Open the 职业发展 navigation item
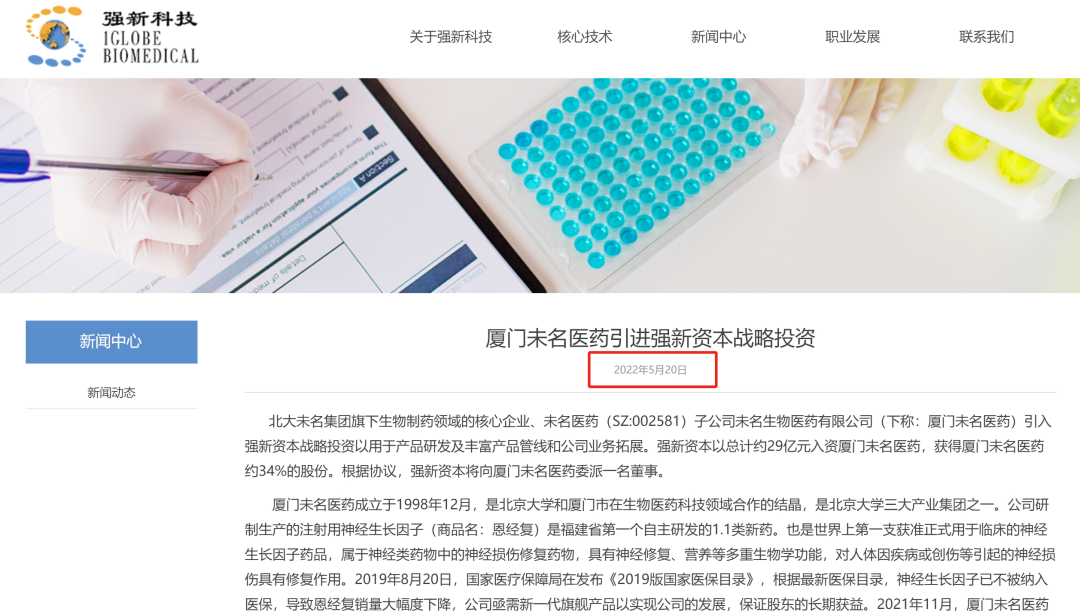The image size is (1080, 615). point(853,37)
